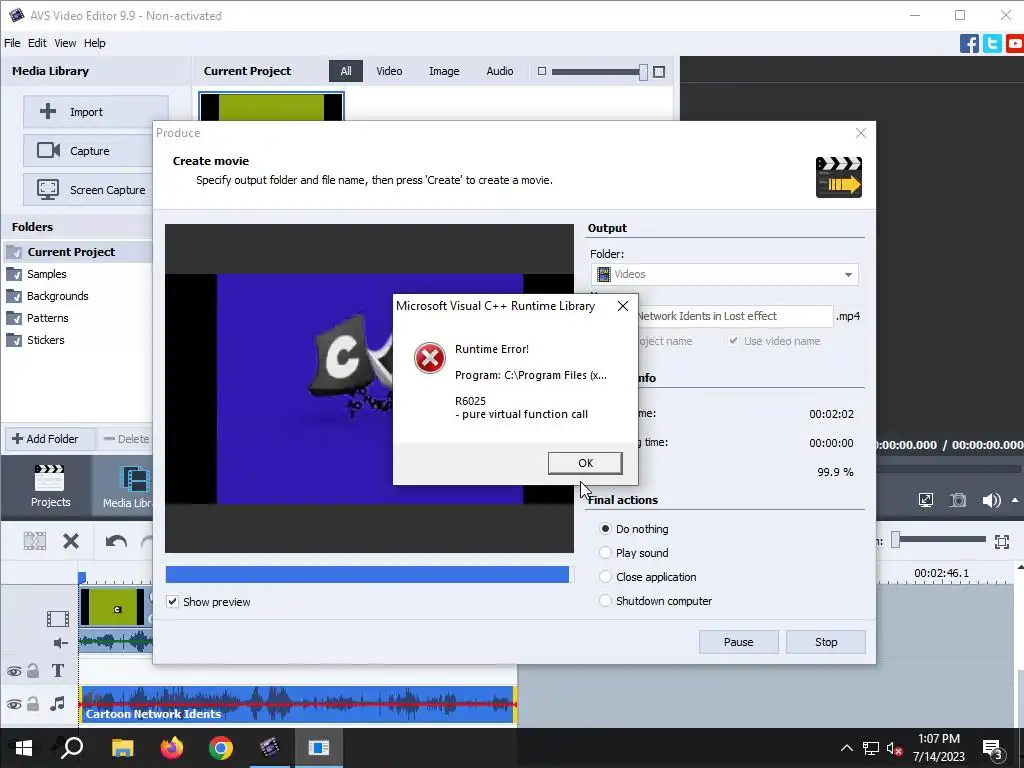
Task: Lock the music track
Action: coord(33,703)
